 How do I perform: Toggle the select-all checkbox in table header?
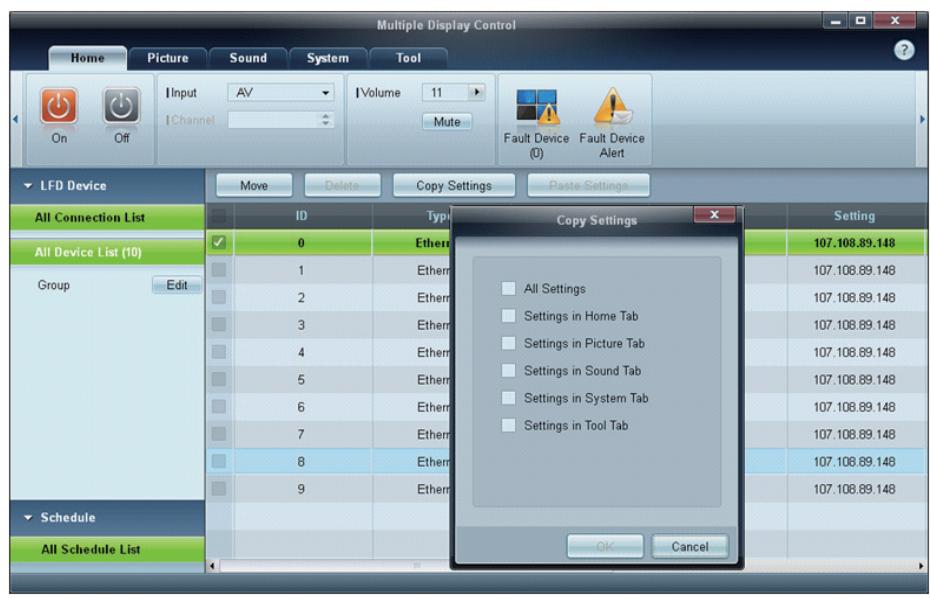219,215
